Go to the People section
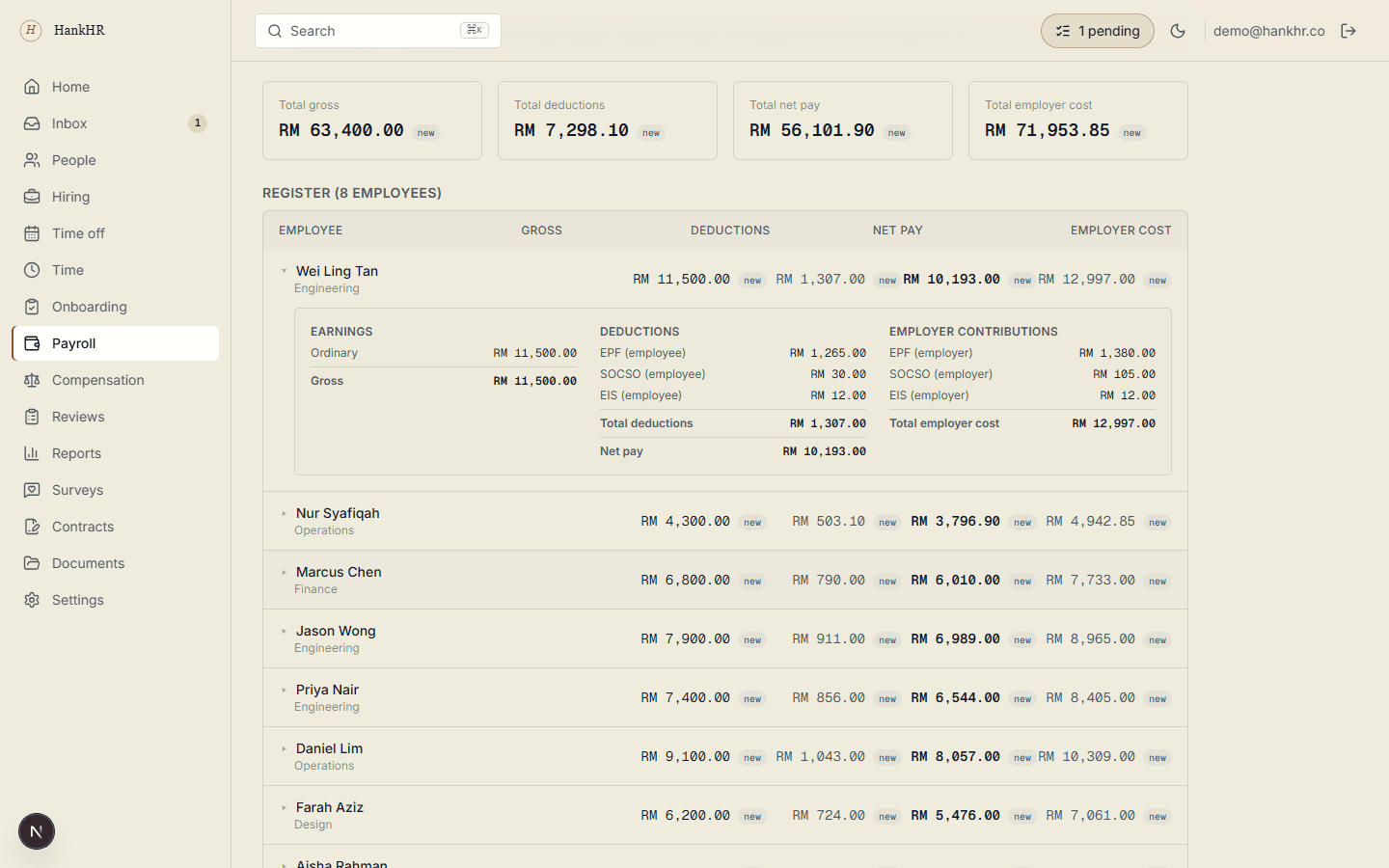The image size is (1389, 868). point(116,160)
